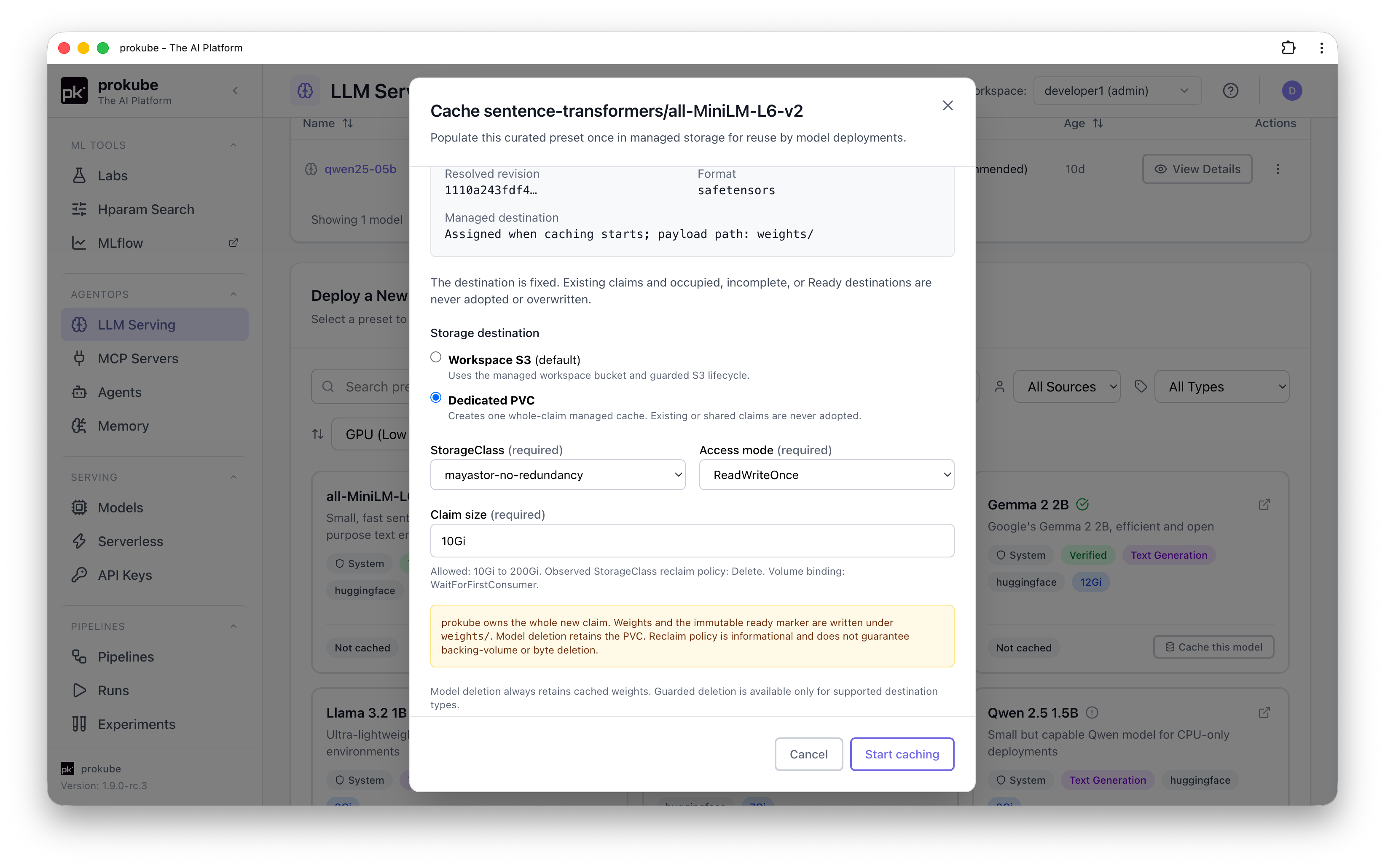1385x868 pixels.
Task: Open the qwen25-05b model link
Action: 360,169
